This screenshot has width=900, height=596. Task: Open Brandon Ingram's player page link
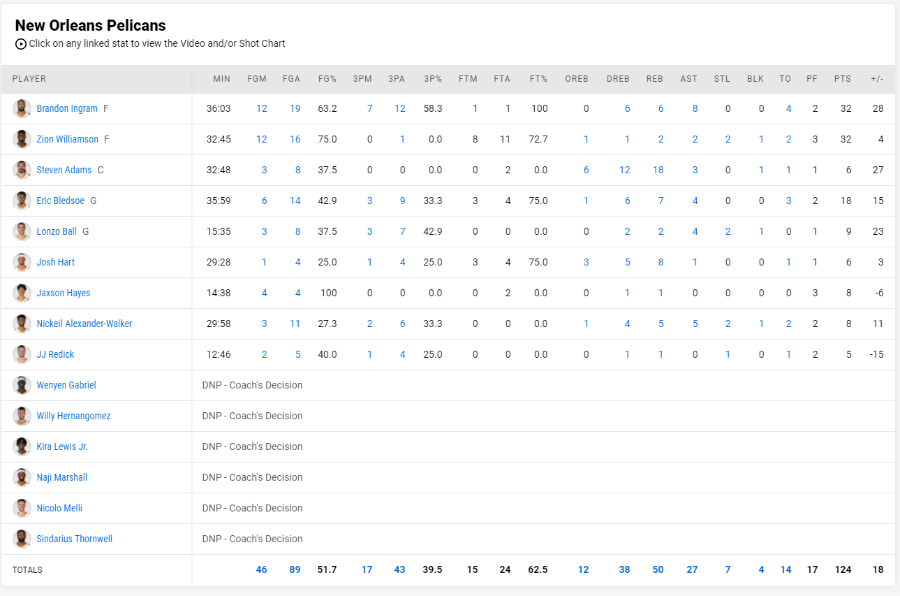point(67,109)
